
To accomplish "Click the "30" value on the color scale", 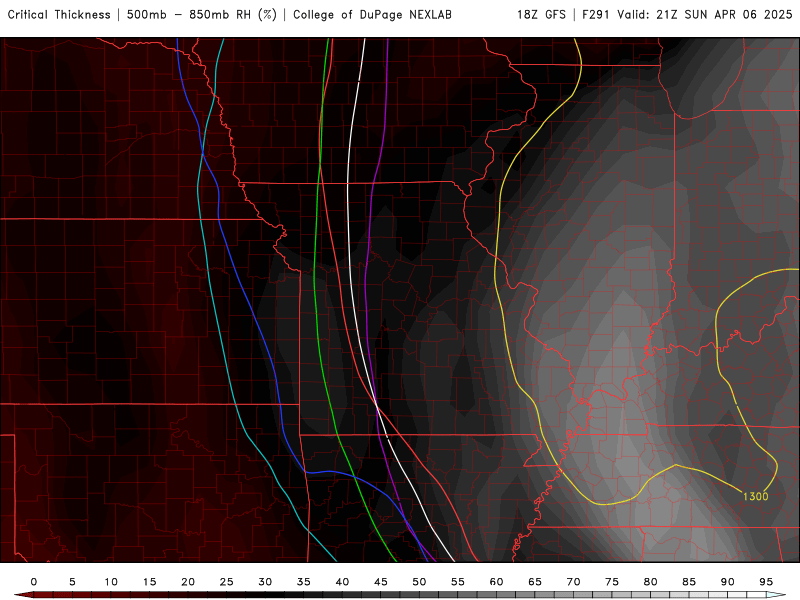I will [x=265, y=582].
